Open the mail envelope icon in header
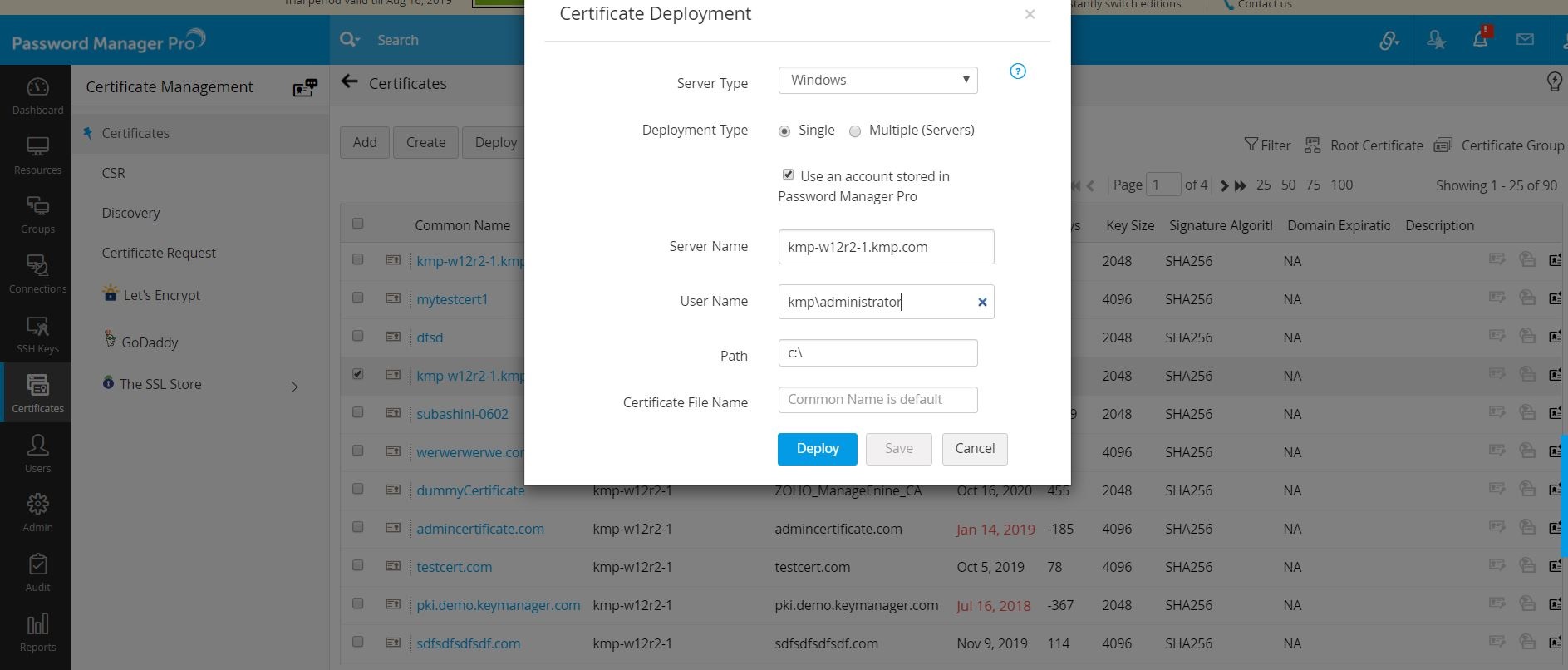This screenshot has height=670, width=1568. (1525, 39)
